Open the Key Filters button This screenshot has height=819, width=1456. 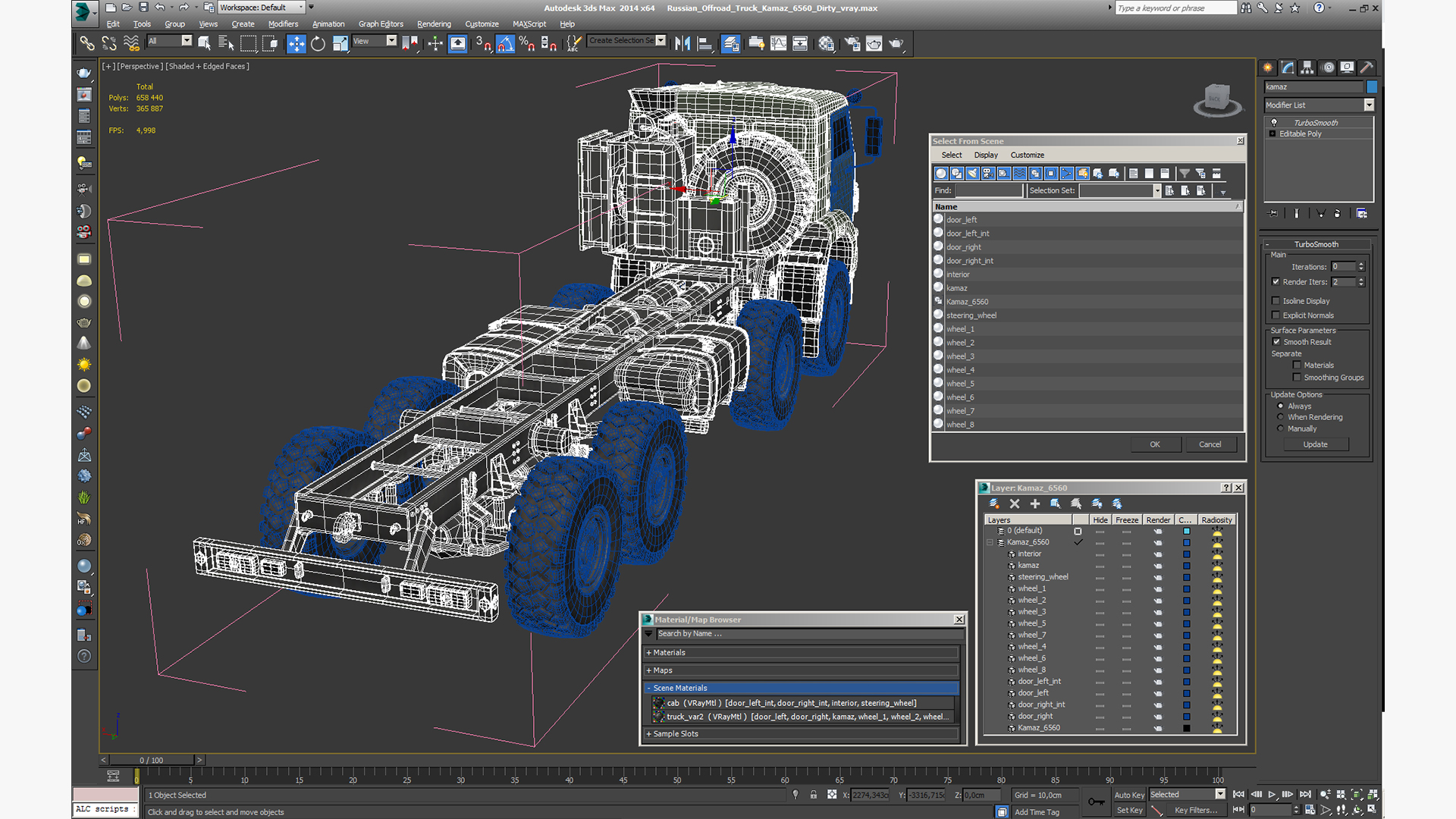click(1196, 811)
